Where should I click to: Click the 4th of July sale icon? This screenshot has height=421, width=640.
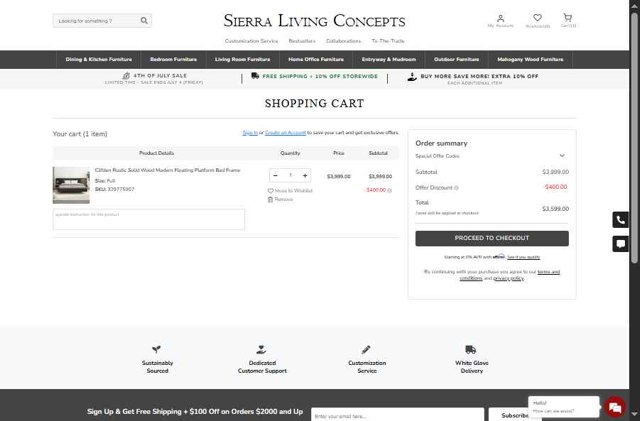127,76
